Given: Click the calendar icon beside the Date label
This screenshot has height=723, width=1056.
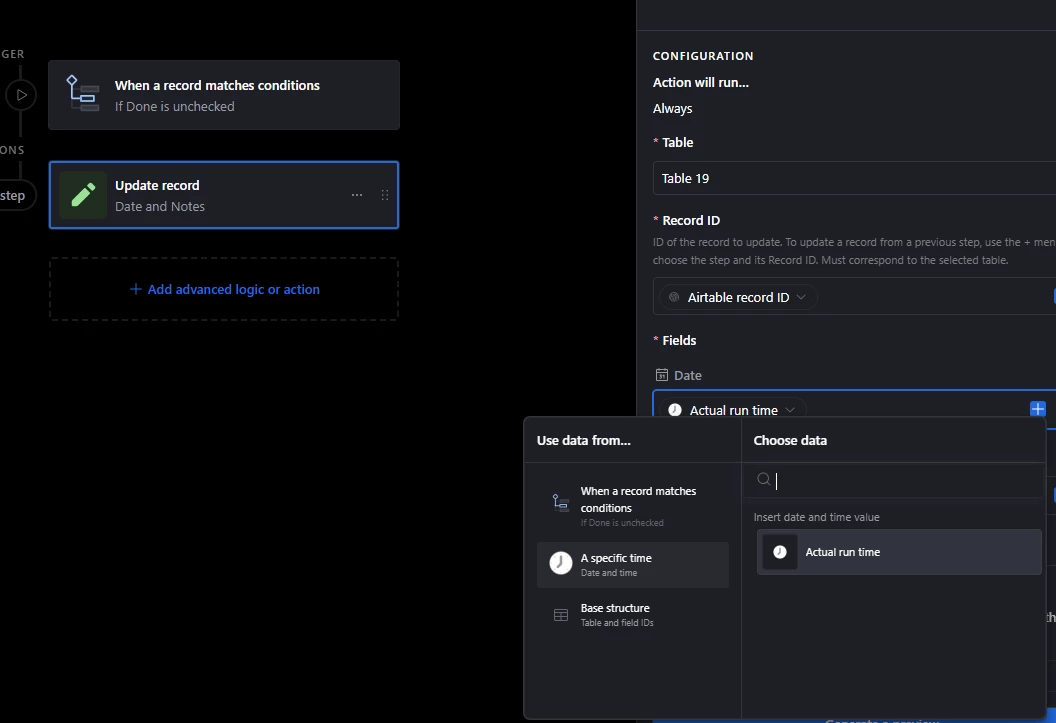Looking at the screenshot, I should point(662,375).
